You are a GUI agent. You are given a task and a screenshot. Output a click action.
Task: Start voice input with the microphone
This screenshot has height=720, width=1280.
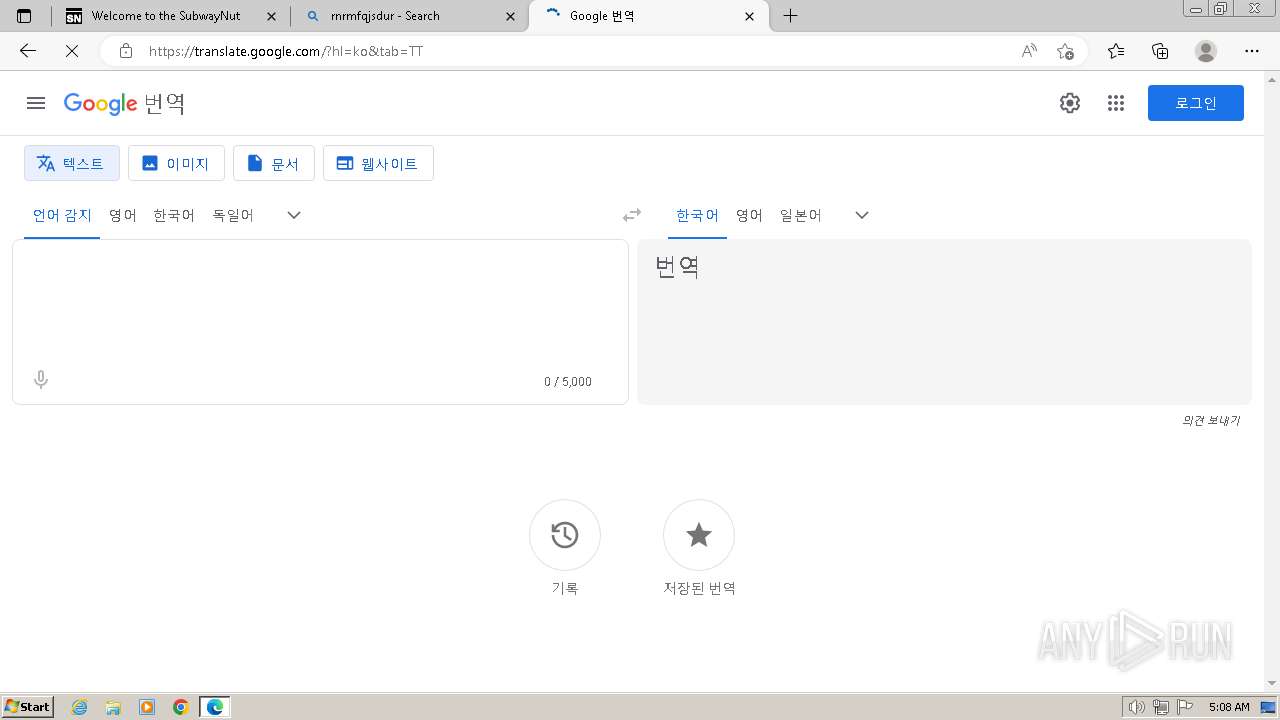(x=41, y=380)
